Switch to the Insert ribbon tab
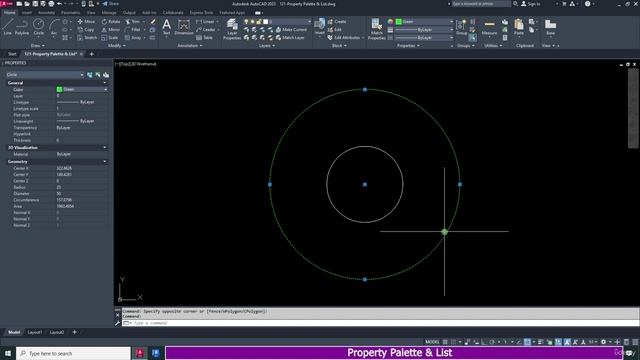The width and height of the screenshot is (640, 360). (x=27, y=13)
